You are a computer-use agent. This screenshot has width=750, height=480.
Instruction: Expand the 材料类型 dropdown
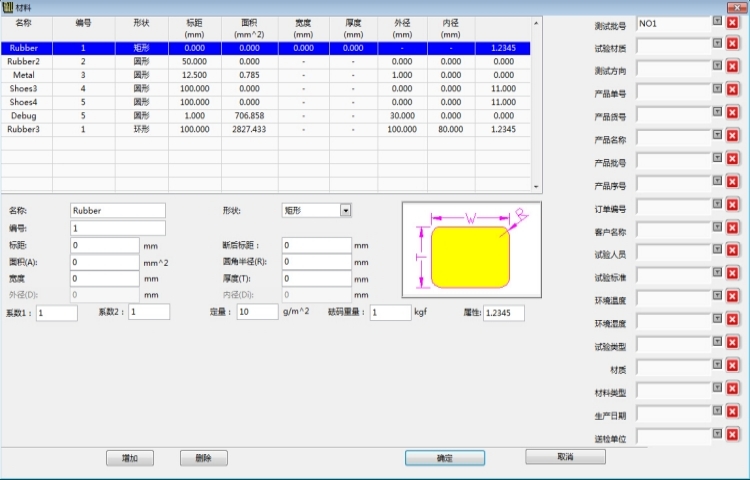(716, 391)
